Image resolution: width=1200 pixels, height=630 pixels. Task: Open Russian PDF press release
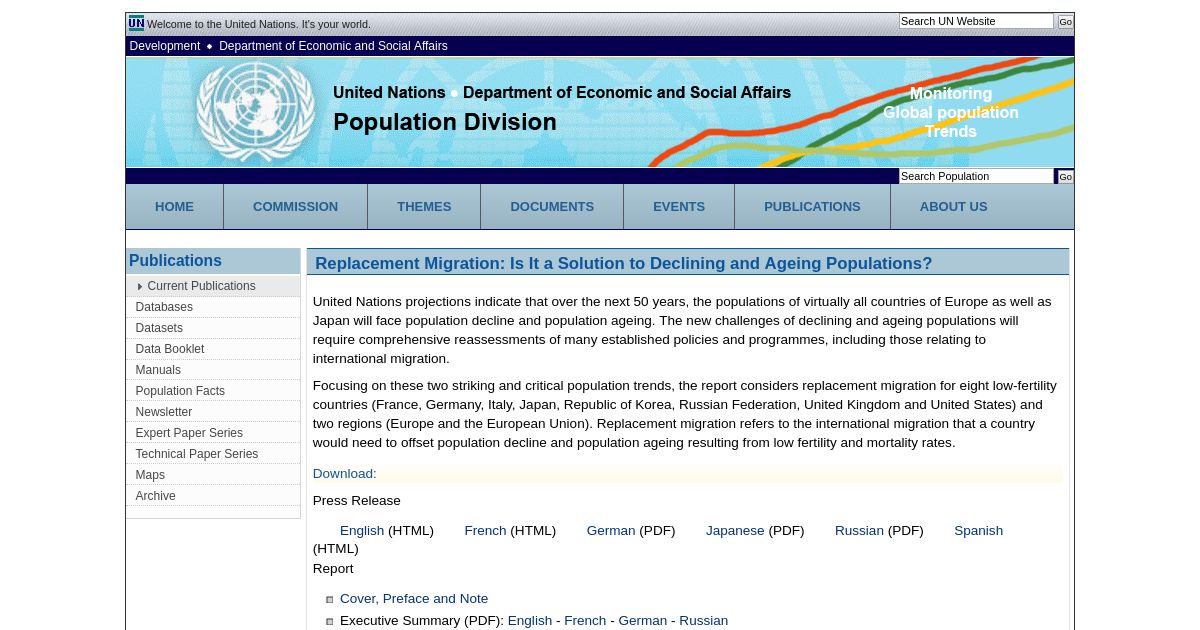859,531
